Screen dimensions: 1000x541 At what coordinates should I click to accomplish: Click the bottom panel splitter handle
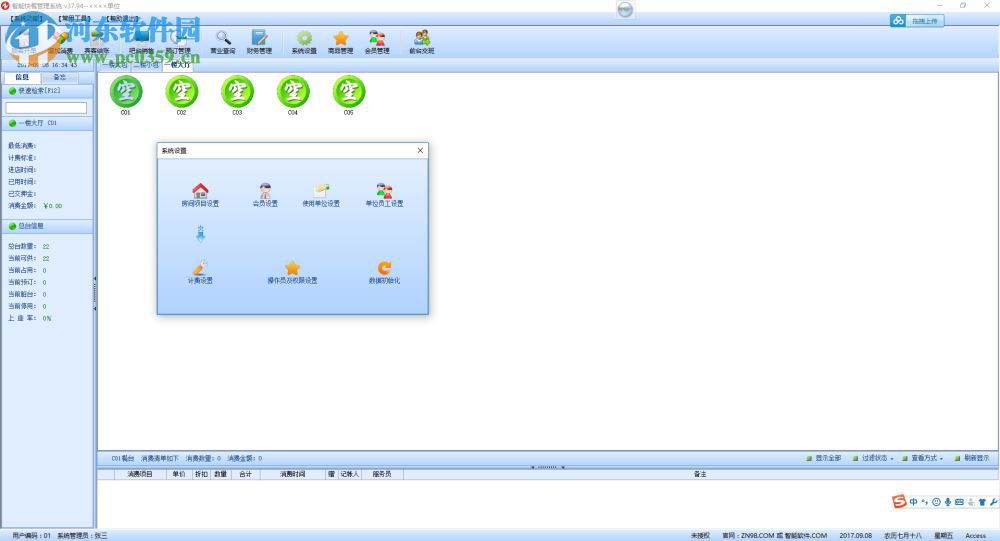[x=547, y=467]
